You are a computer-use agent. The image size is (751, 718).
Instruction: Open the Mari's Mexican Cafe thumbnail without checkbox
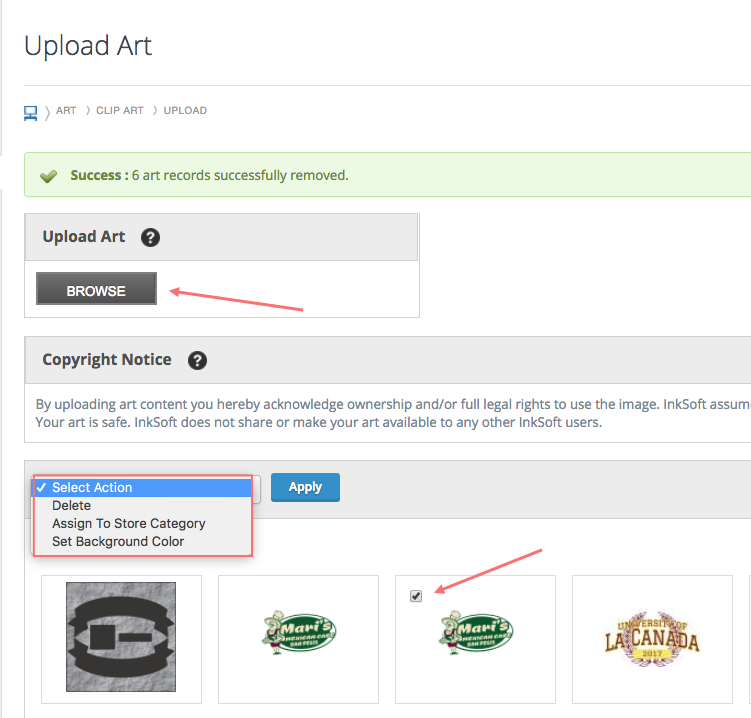click(x=298, y=632)
